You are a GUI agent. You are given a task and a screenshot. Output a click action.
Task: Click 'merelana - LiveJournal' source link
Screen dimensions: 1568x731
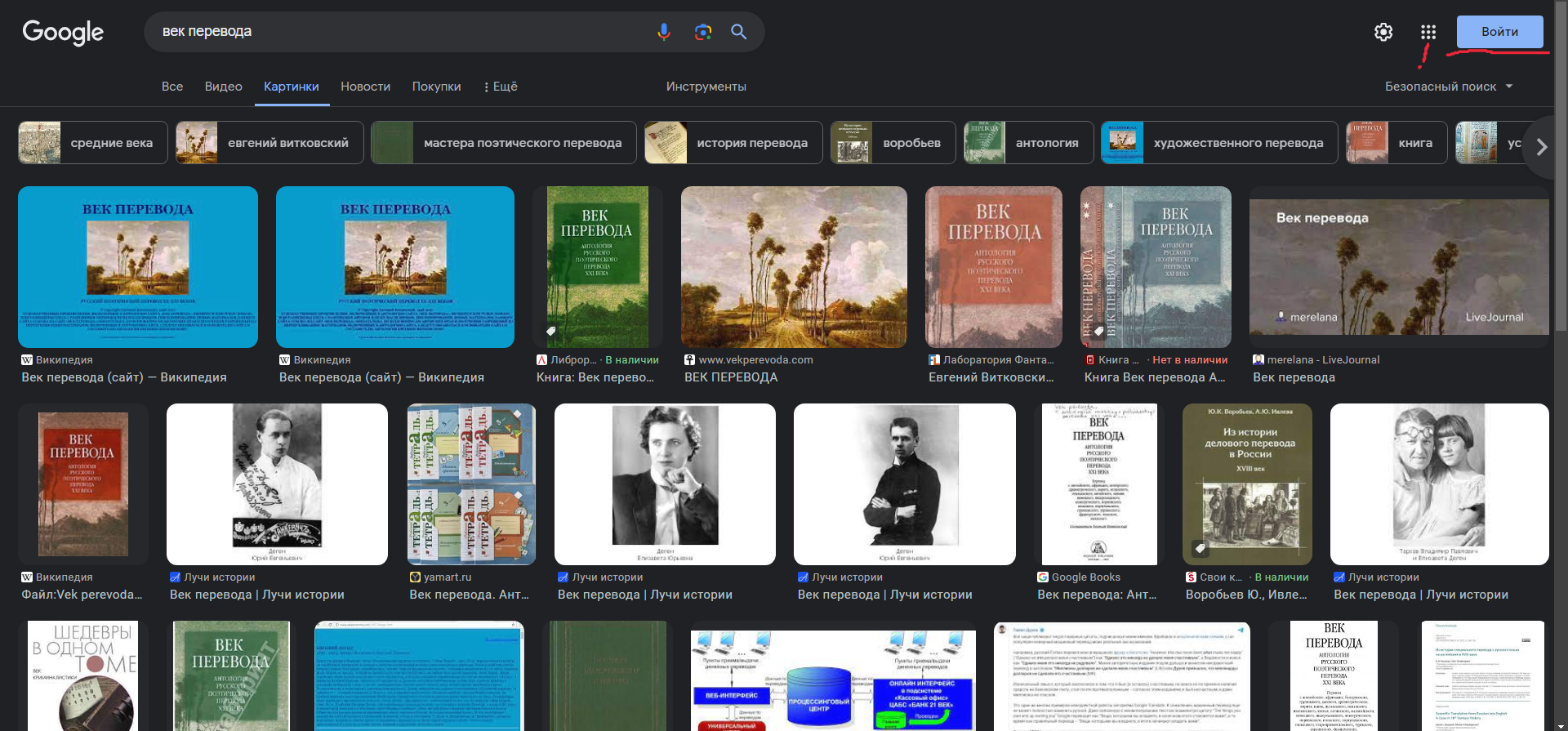click(x=1323, y=360)
